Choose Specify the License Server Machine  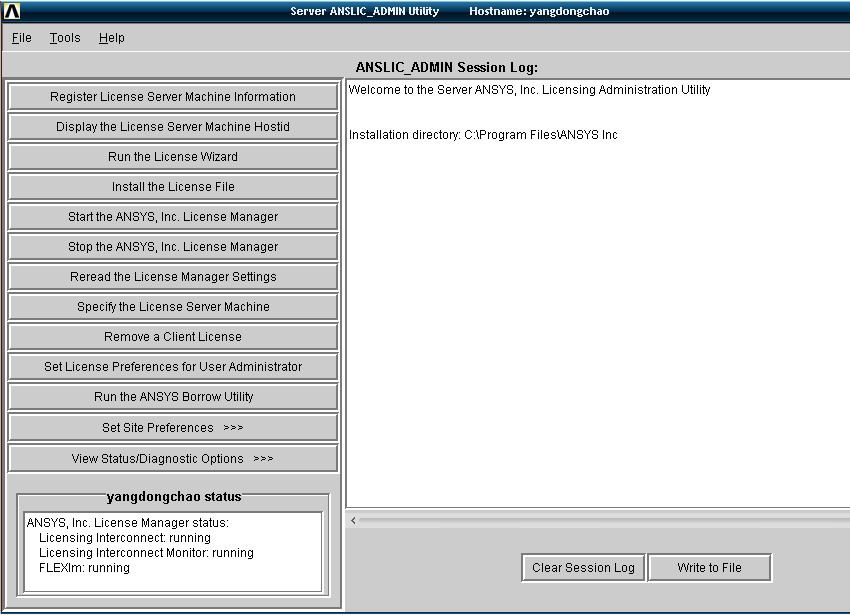coord(173,307)
